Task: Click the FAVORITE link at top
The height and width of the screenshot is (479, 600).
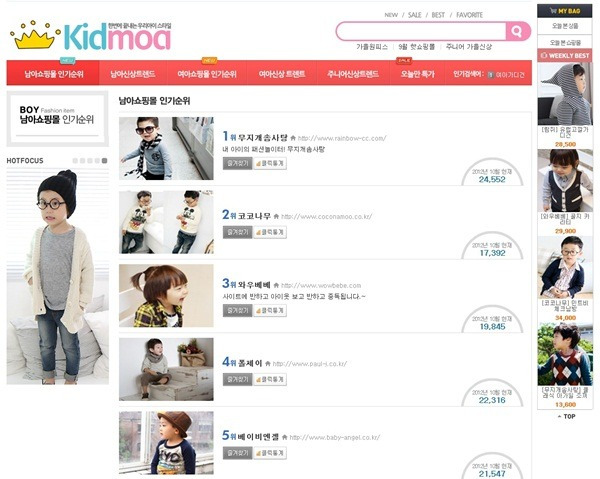Action: (470, 15)
